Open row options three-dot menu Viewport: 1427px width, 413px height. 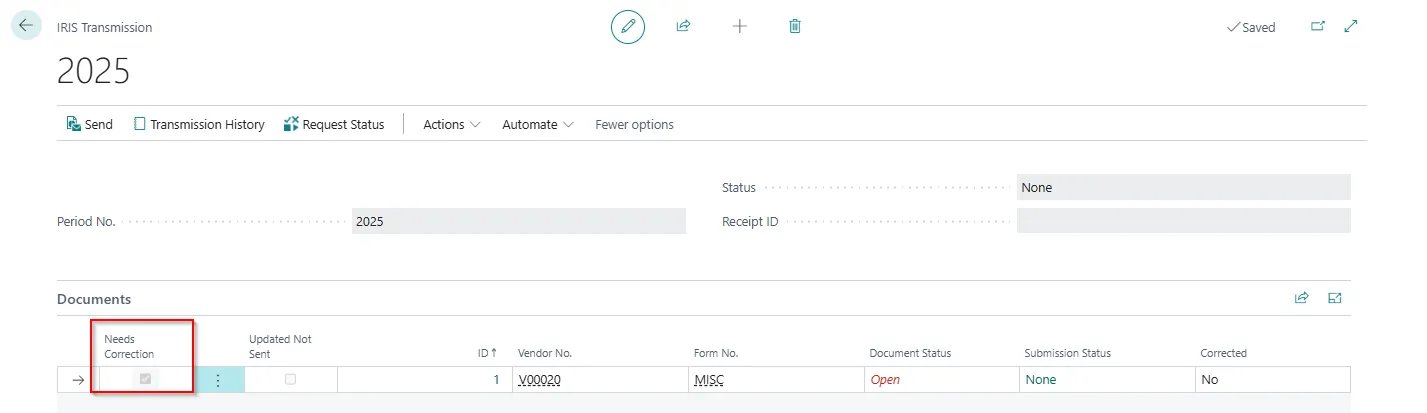click(x=218, y=380)
